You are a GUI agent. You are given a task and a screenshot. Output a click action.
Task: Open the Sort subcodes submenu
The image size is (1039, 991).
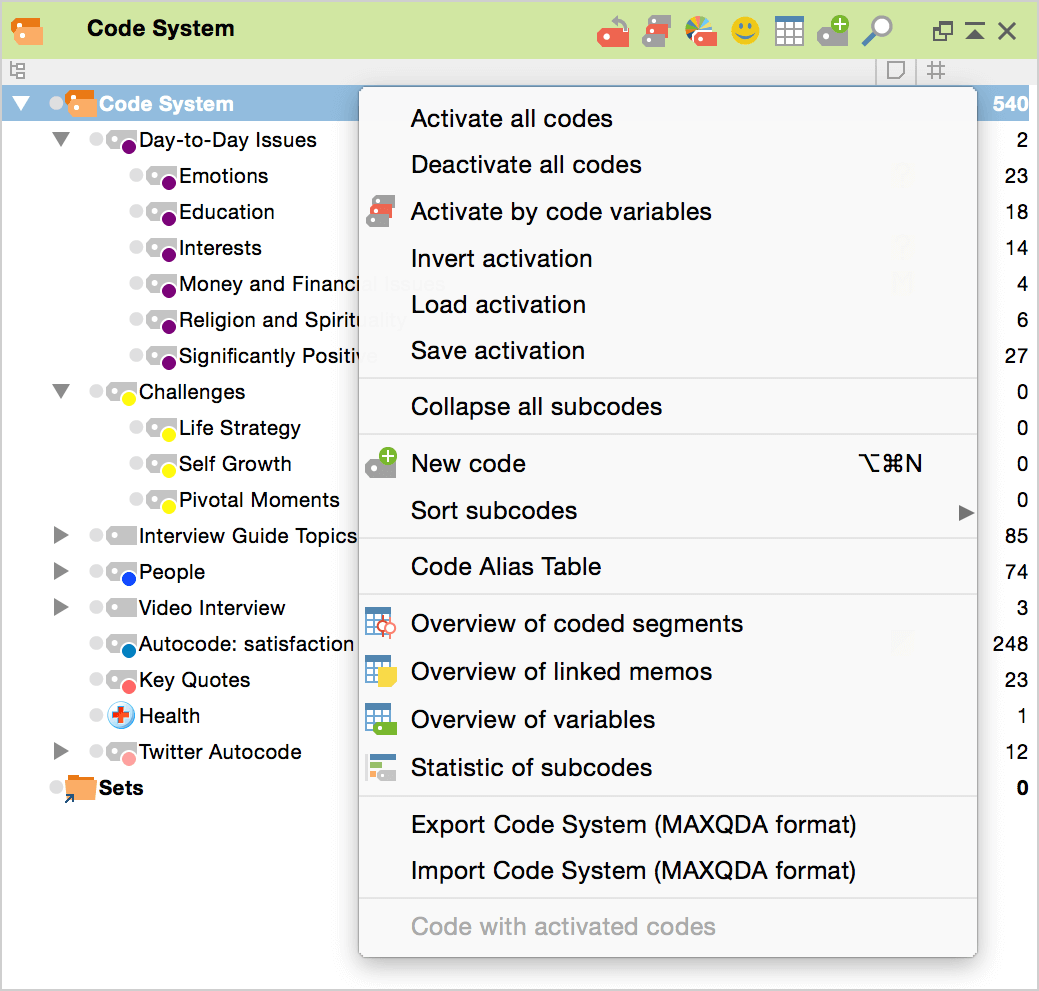click(494, 511)
